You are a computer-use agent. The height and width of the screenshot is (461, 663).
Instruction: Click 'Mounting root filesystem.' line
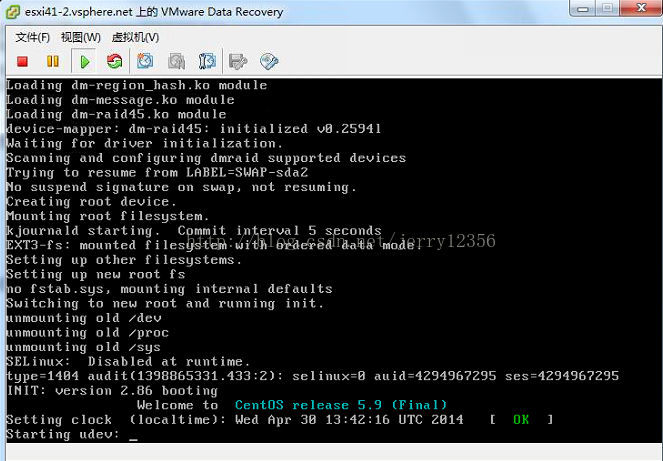coord(107,216)
